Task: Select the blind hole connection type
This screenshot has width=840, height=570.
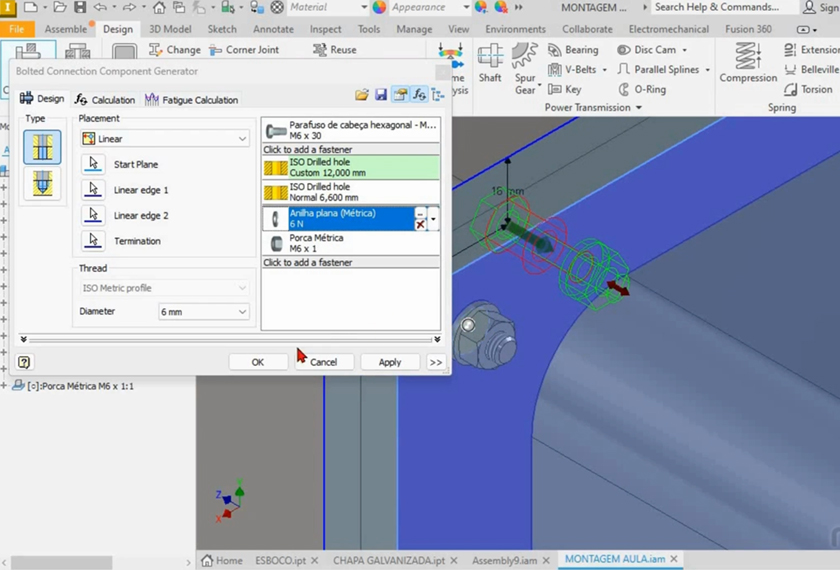Action: pyautogui.click(x=42, y=183)
